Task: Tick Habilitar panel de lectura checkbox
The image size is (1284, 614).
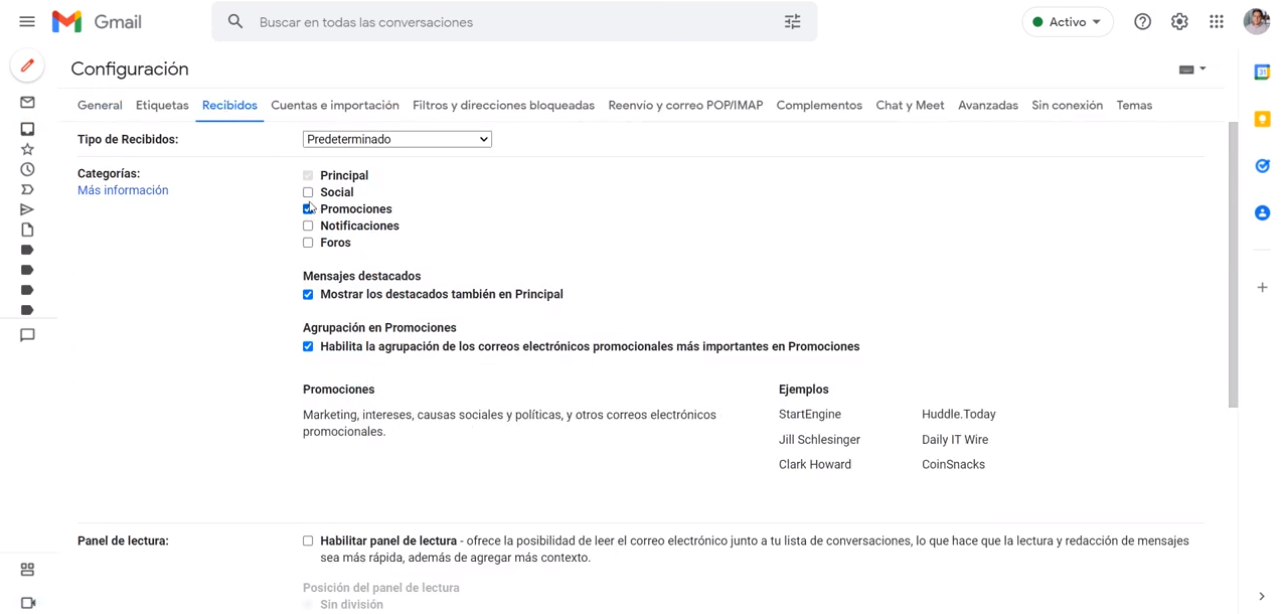Action: (308, 541)
